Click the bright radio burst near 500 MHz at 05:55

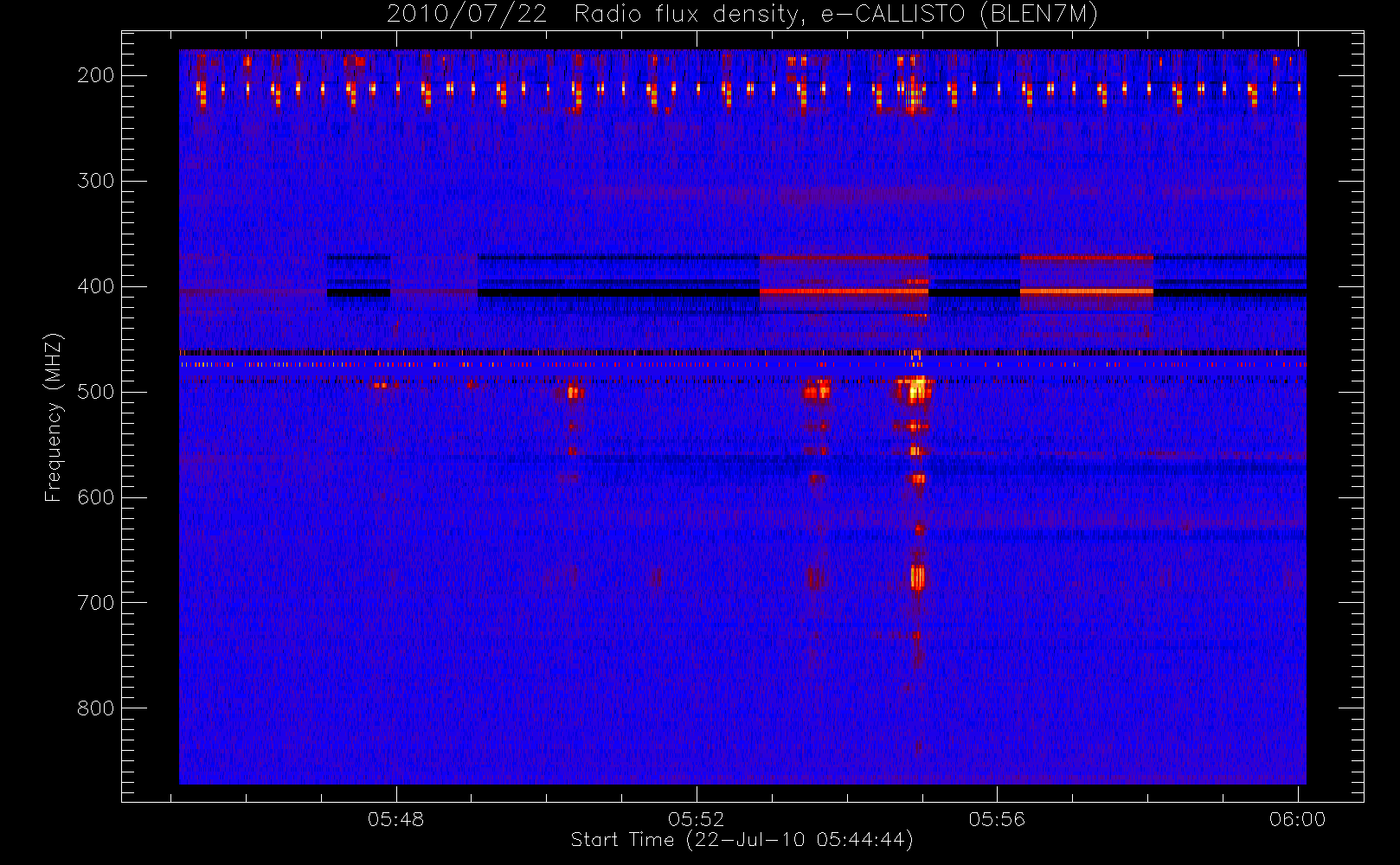pyautogui.click(x=916, y=390)
